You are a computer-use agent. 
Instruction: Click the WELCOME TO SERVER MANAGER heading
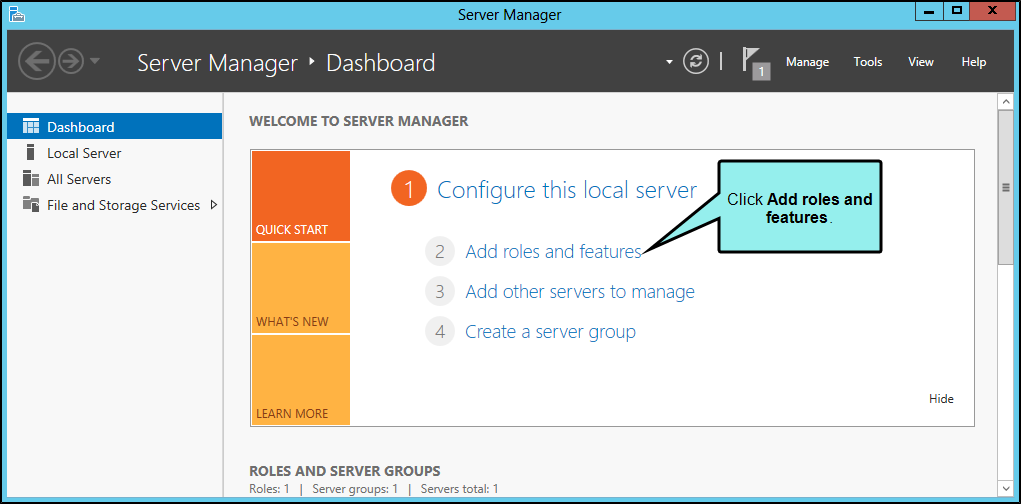coord(359,121)
